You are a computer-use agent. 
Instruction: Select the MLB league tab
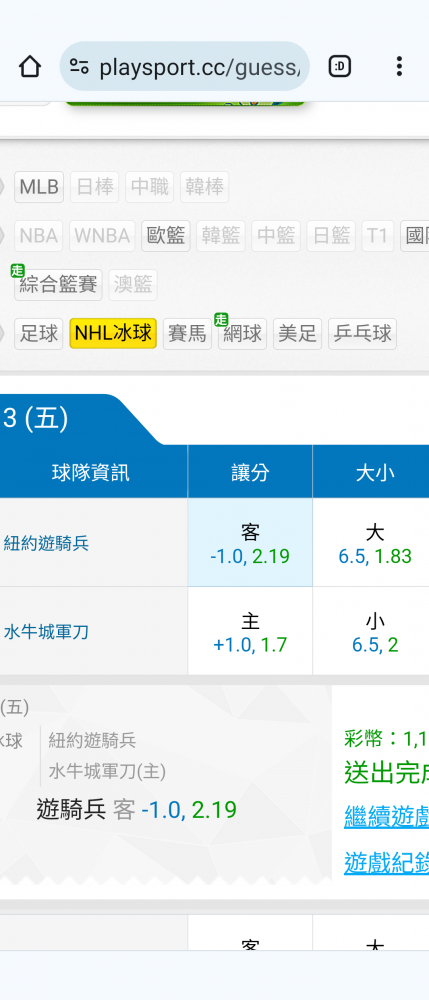[x=39, y=187]
